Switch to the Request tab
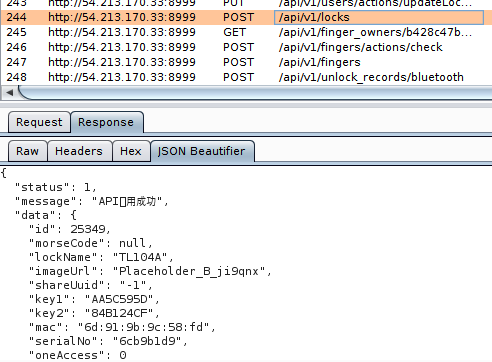 39,122
